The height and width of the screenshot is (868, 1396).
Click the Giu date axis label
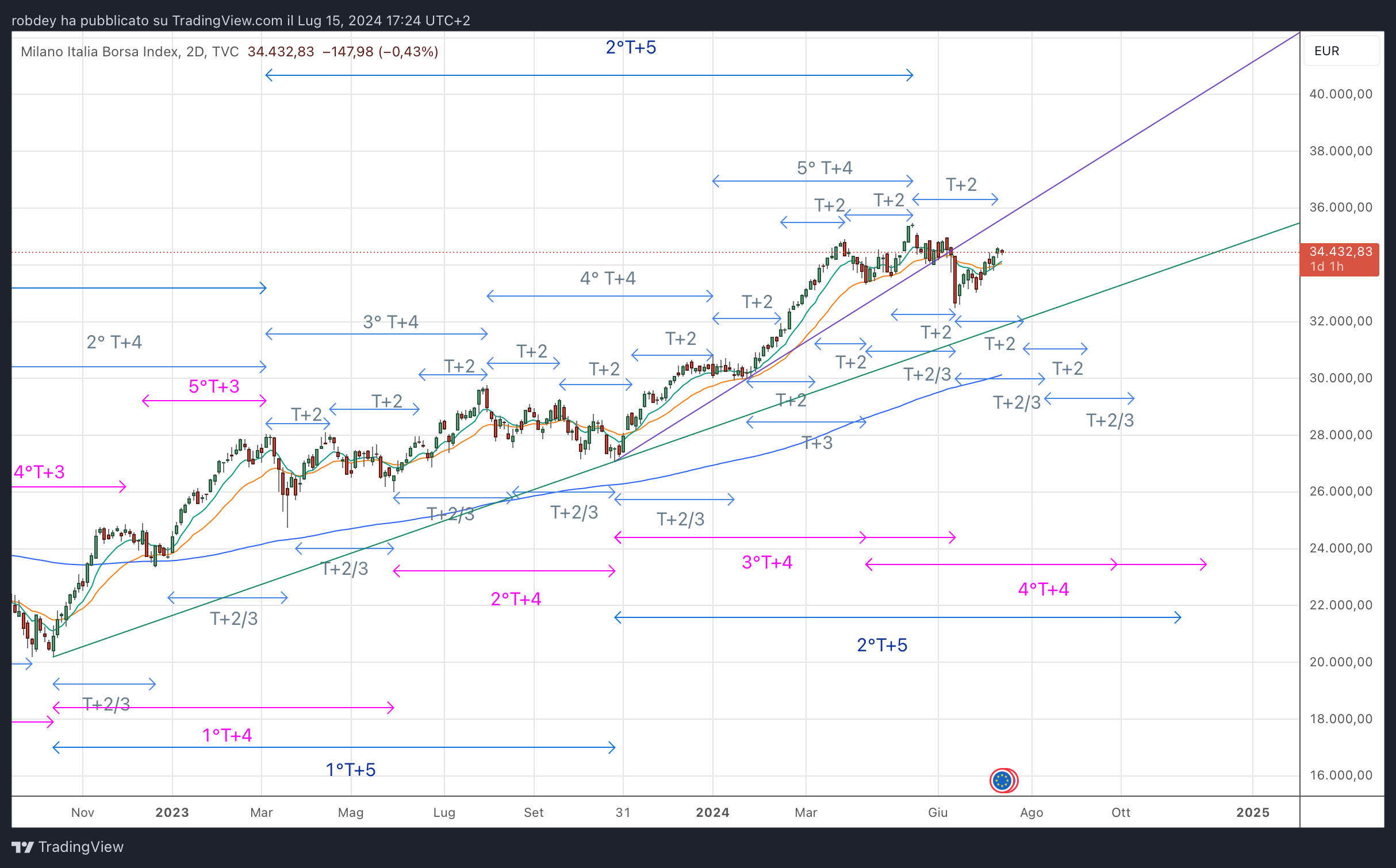(x=938, y=812)
